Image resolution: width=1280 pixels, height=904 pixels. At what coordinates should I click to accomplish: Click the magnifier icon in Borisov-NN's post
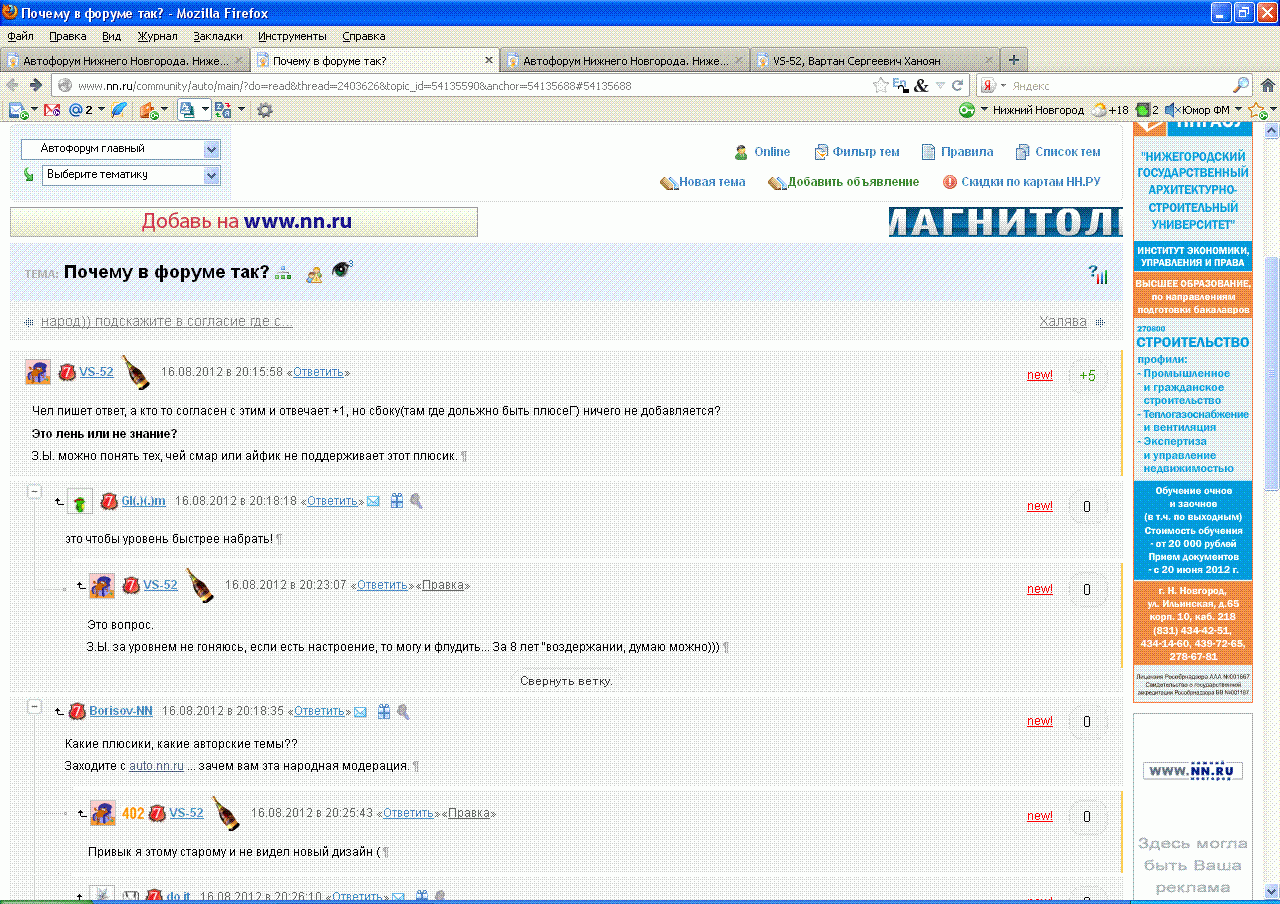[403, 712]
